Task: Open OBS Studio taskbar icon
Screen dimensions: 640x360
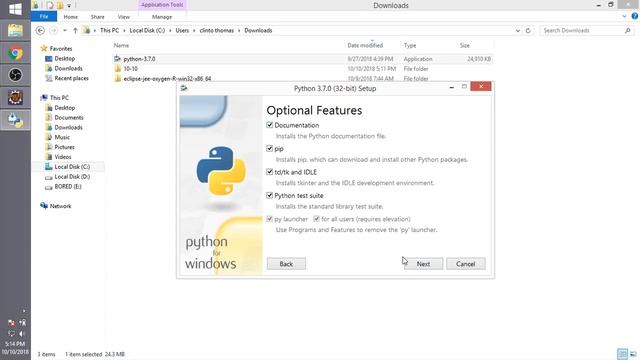Action: pos(15,75)
